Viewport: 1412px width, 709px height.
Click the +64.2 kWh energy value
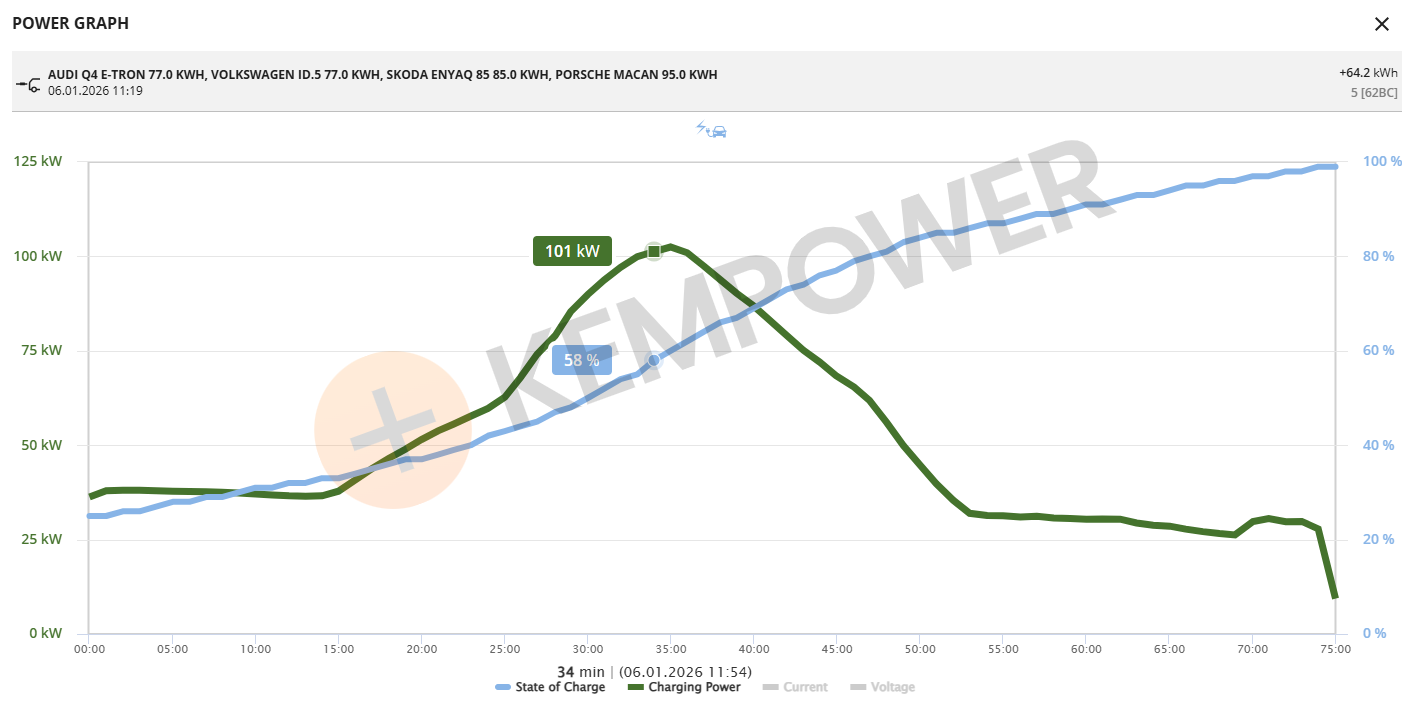(1368, 73)
